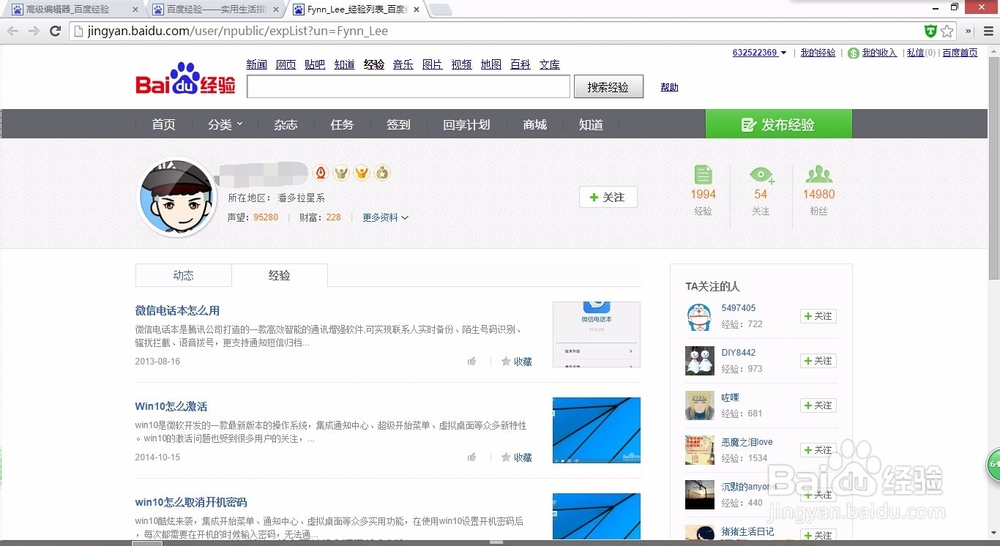The image size is (1000, 546).
Task: Open the article 微信电话本怎么用
Action: tap(177, 311)
